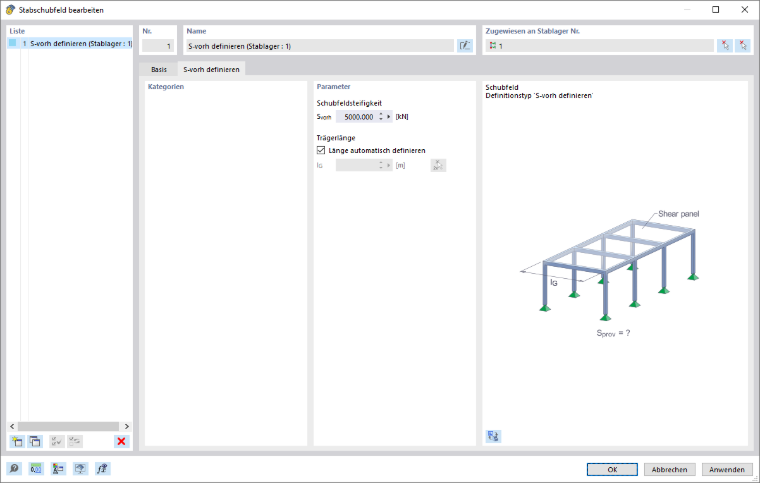
Task: Click the Svorh value field 5000.000
Action: tap(357, 117)
